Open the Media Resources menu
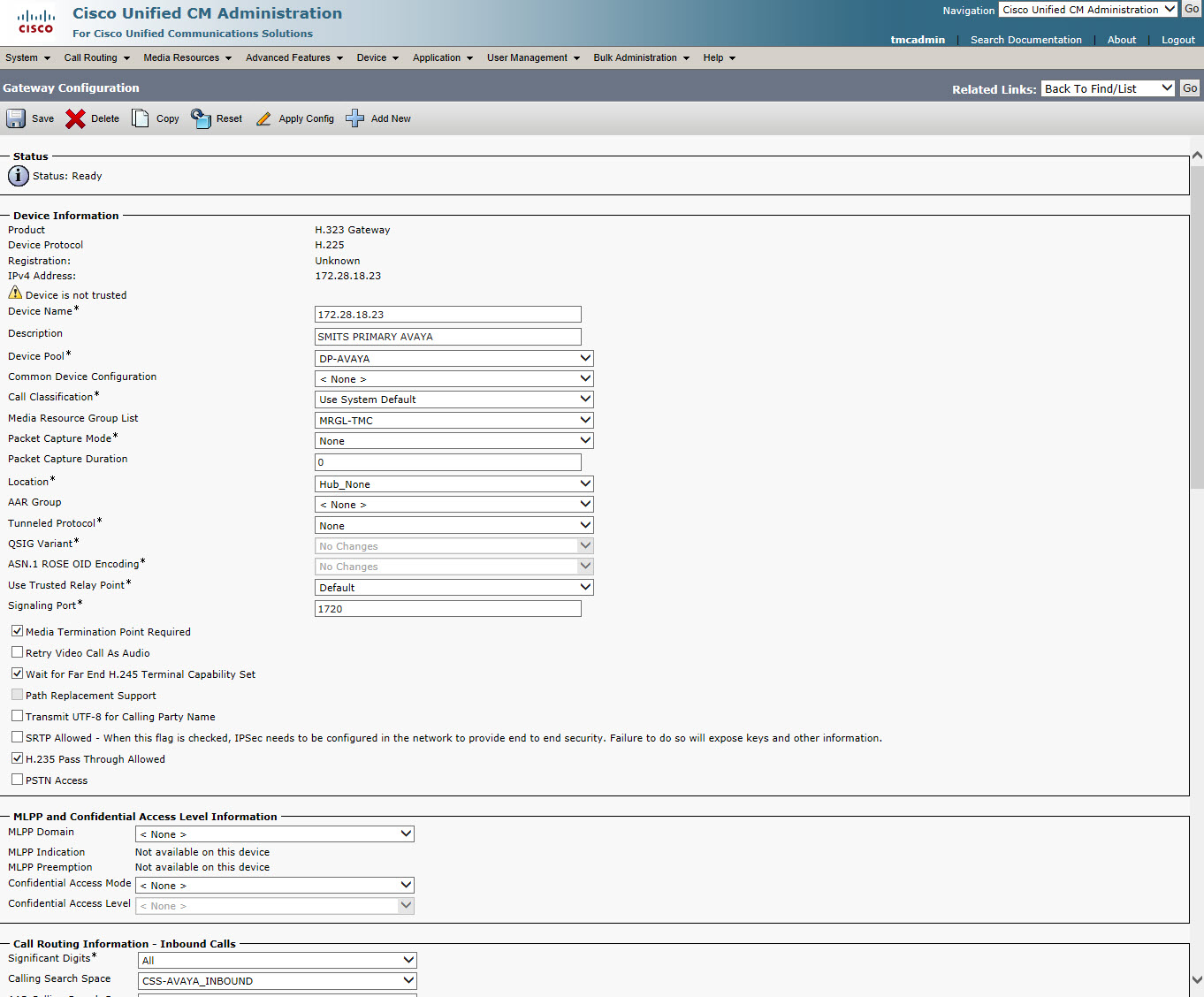The height and width of the screenshot is (997, 1204). point(187,57)
